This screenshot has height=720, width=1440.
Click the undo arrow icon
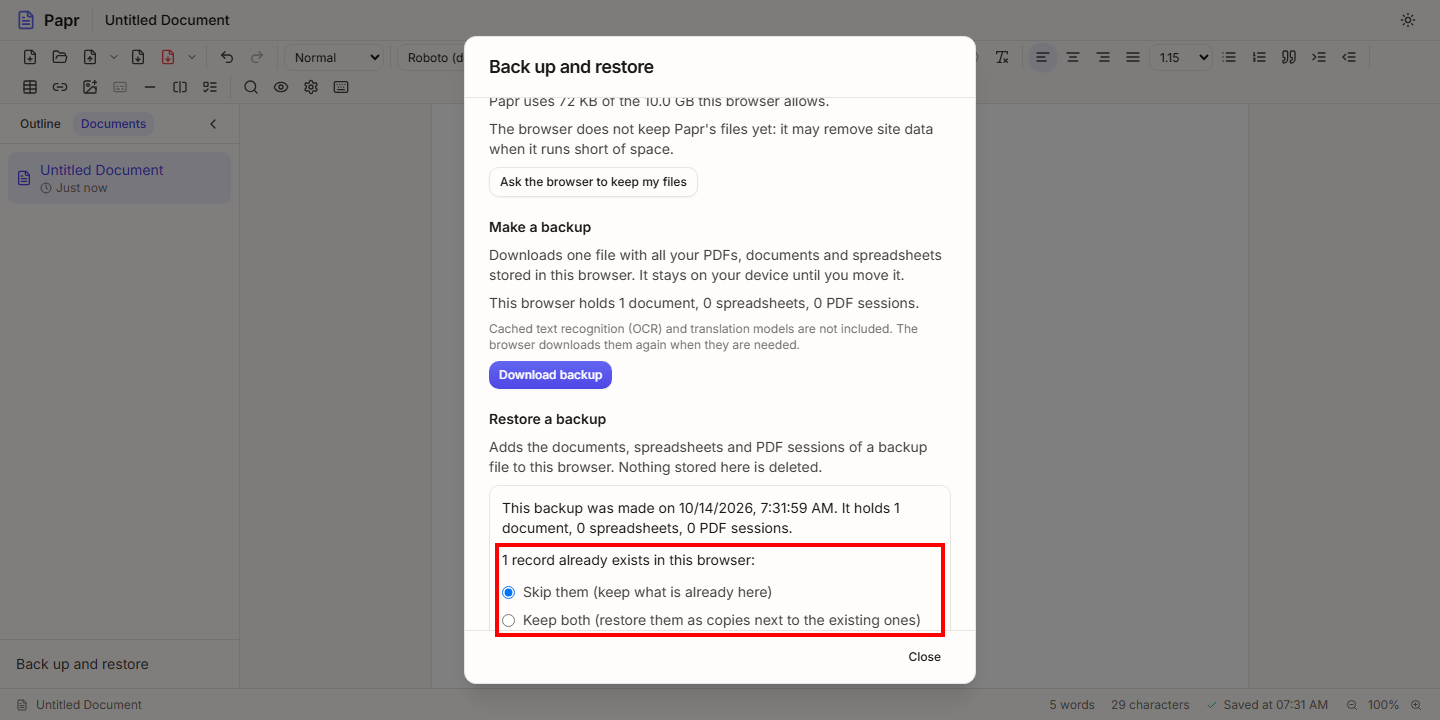[x=227, y=57]
